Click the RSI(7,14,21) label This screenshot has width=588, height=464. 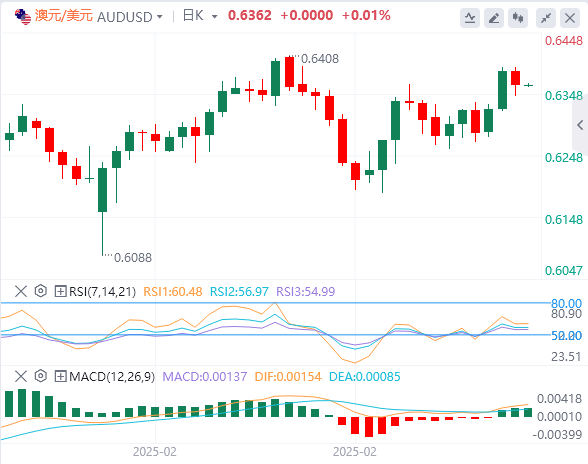(102, 291)
